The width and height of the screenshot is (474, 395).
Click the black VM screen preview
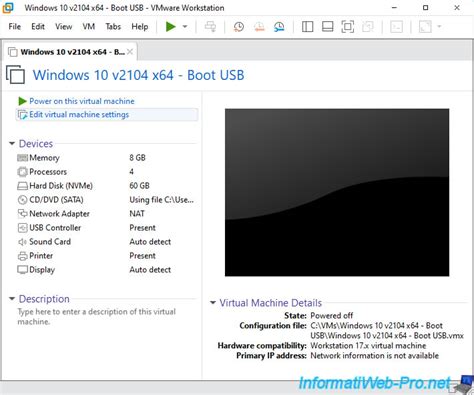(337, 192)
